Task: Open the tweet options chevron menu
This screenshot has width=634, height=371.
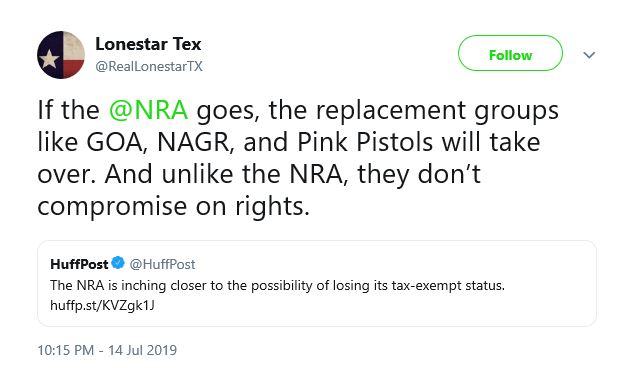Action: click(589, 55)
